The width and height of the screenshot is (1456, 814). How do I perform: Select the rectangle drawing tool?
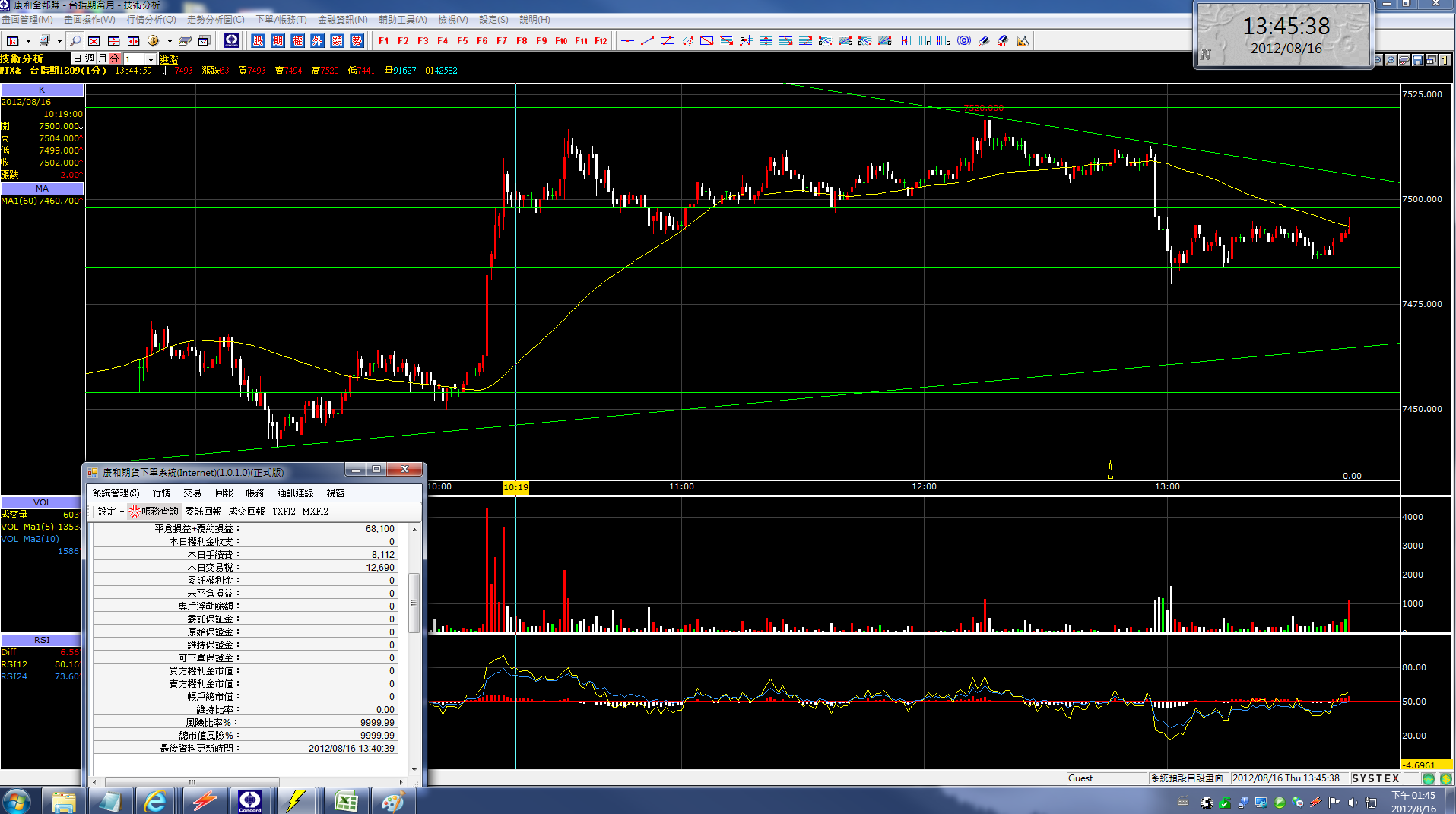[706, 41]
